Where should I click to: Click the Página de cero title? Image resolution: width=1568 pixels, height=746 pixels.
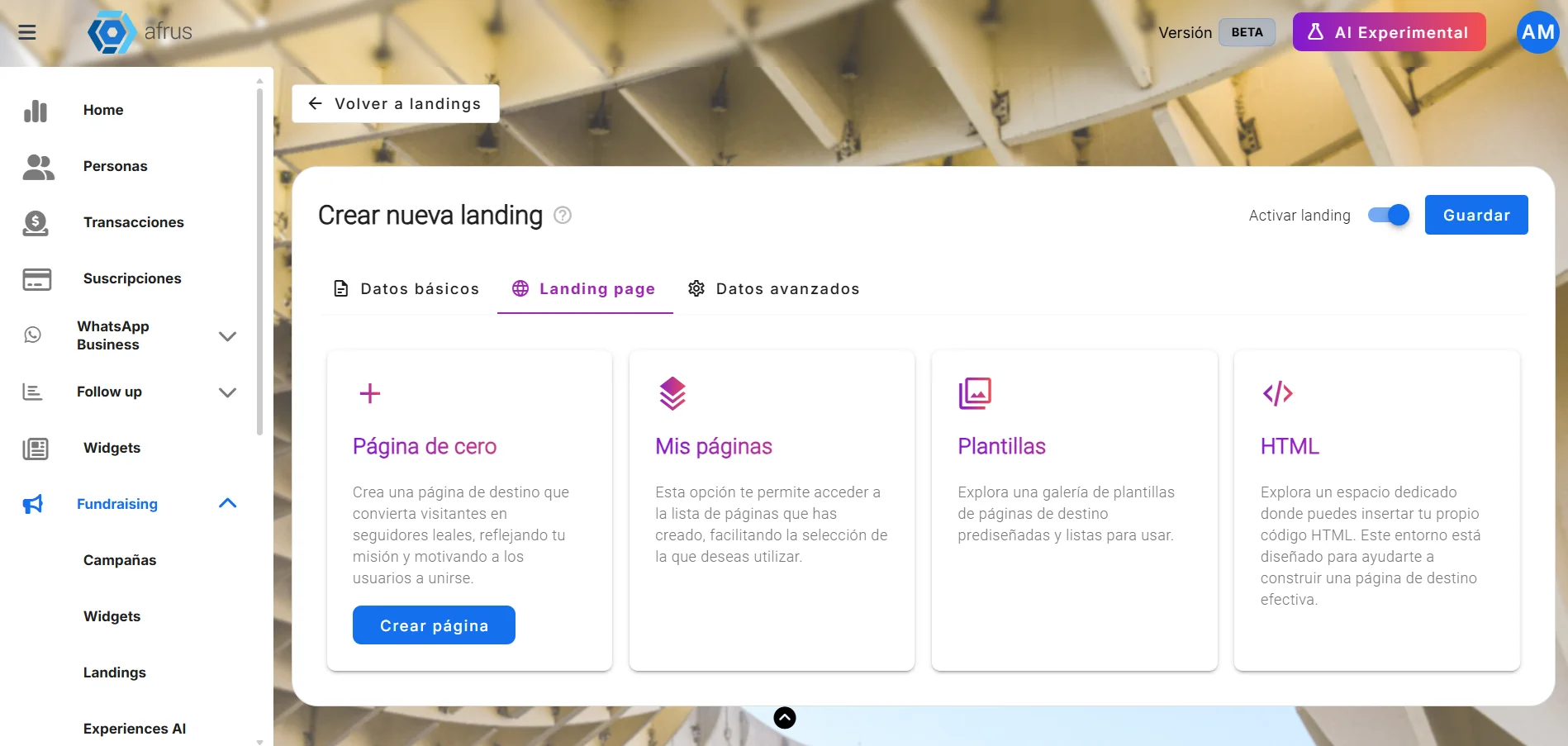point(425,446)
